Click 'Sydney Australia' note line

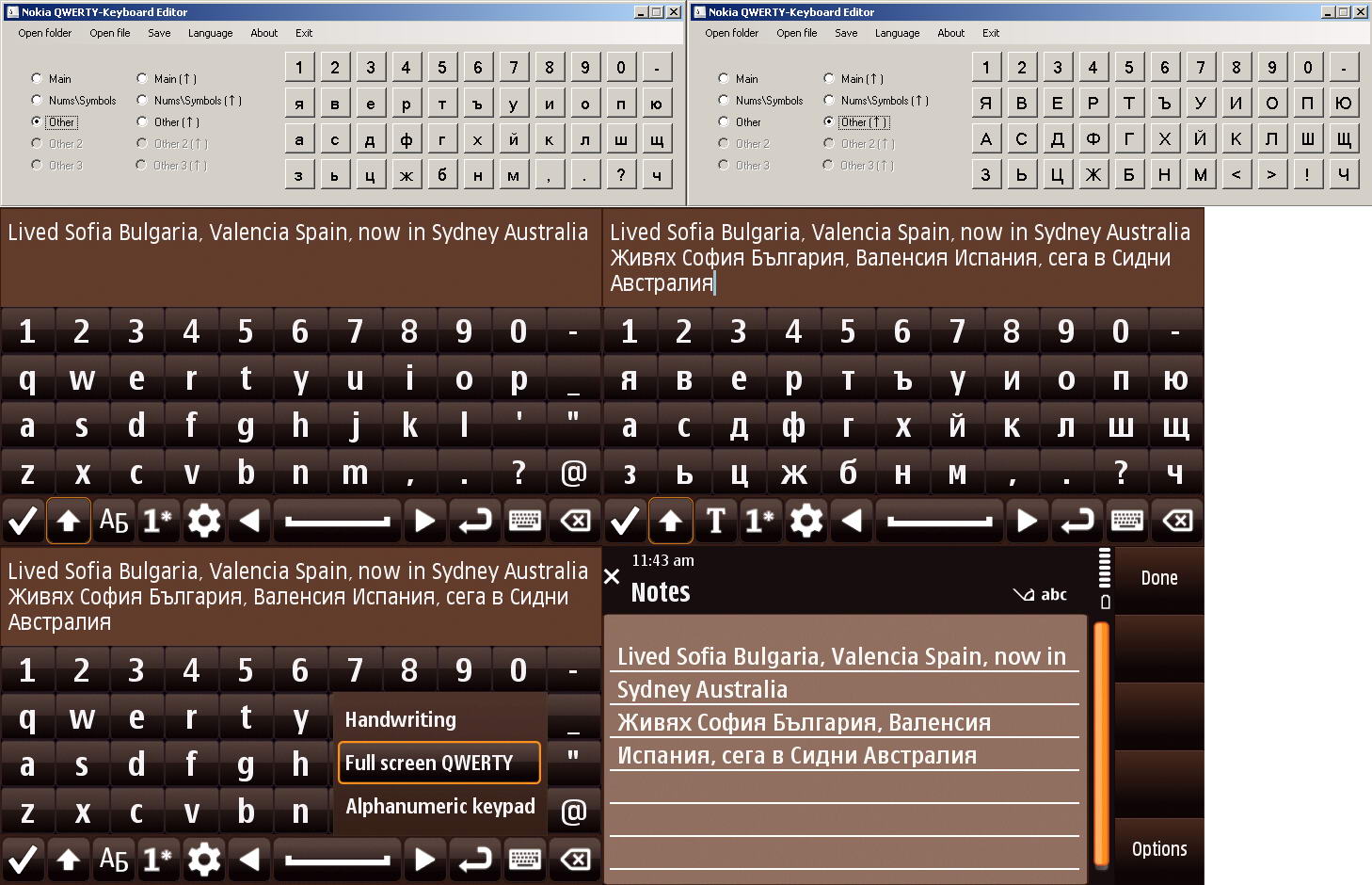click(x=702, y=689)
